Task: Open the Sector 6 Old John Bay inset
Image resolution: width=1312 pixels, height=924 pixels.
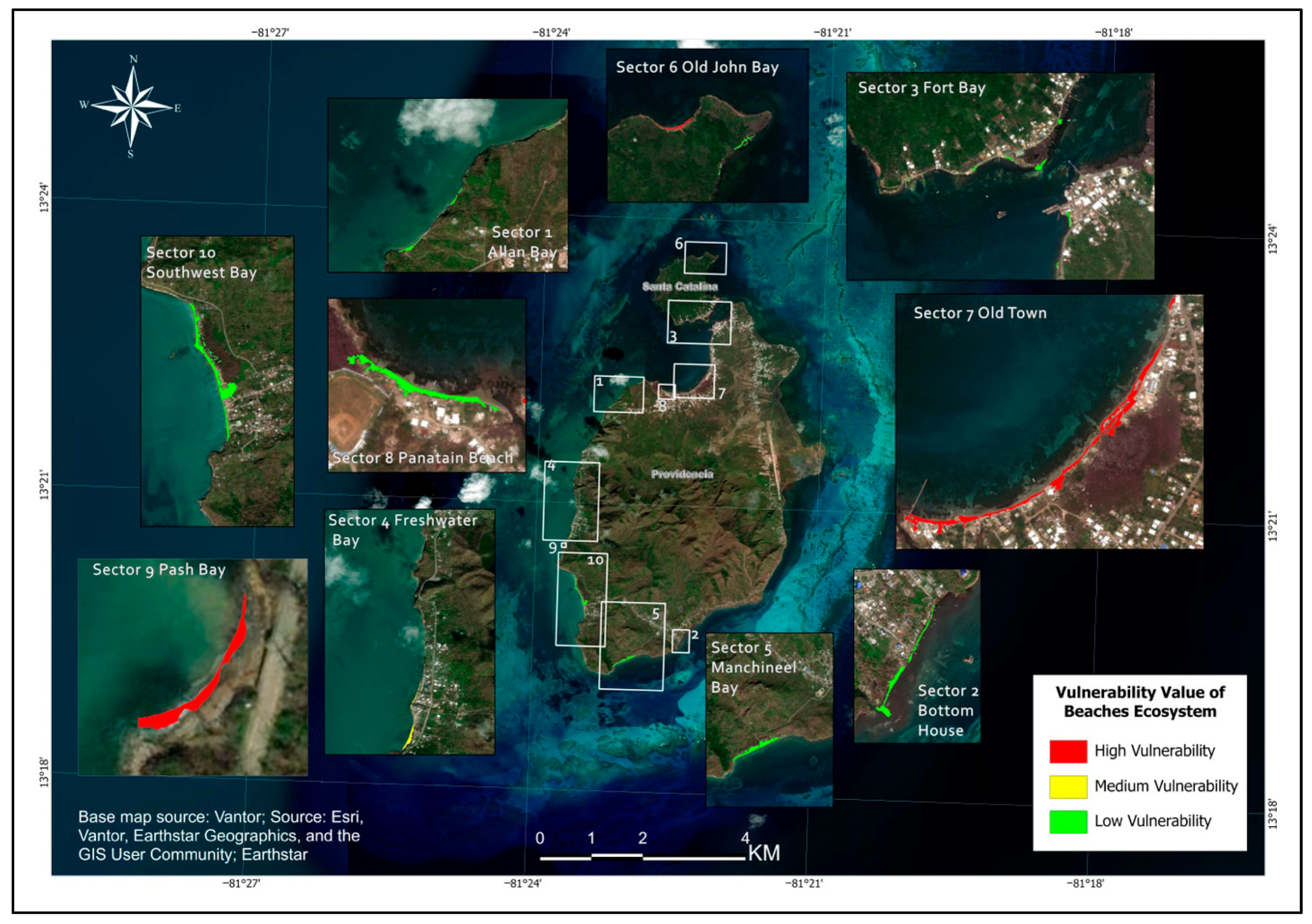Action: 708,126
